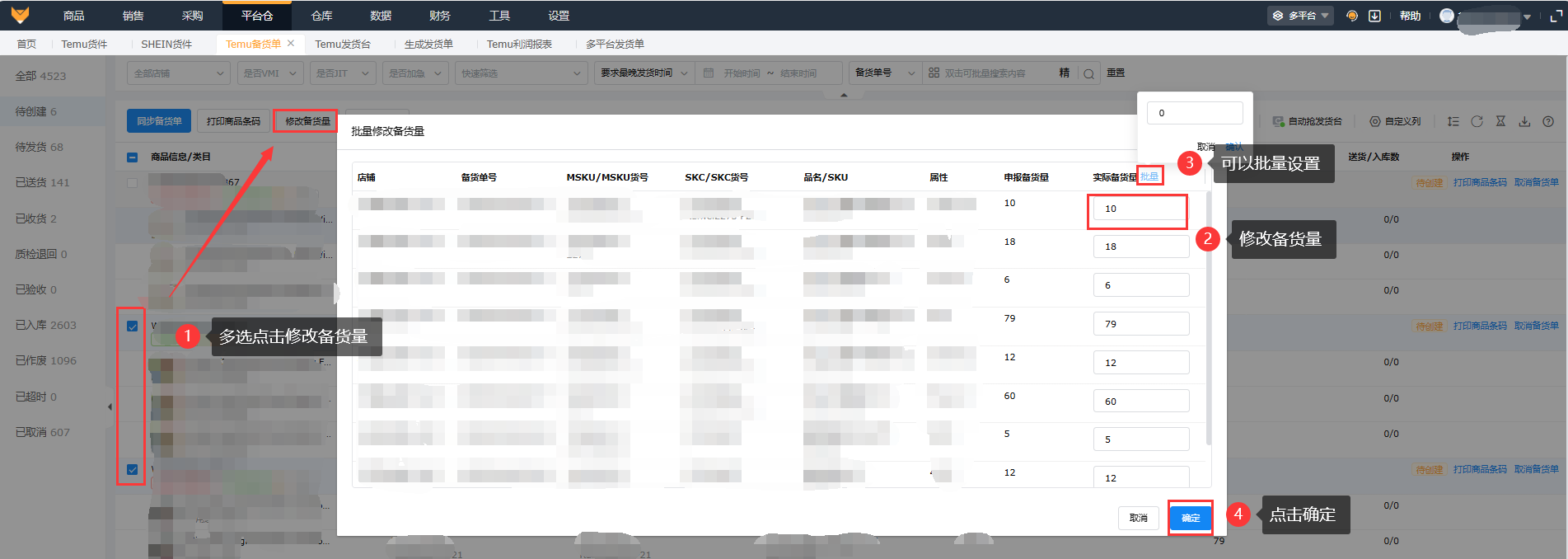The width and height of the screenshot is (1568, 559).
Task: Open the 工具 menu
Action: coord(499,16)
